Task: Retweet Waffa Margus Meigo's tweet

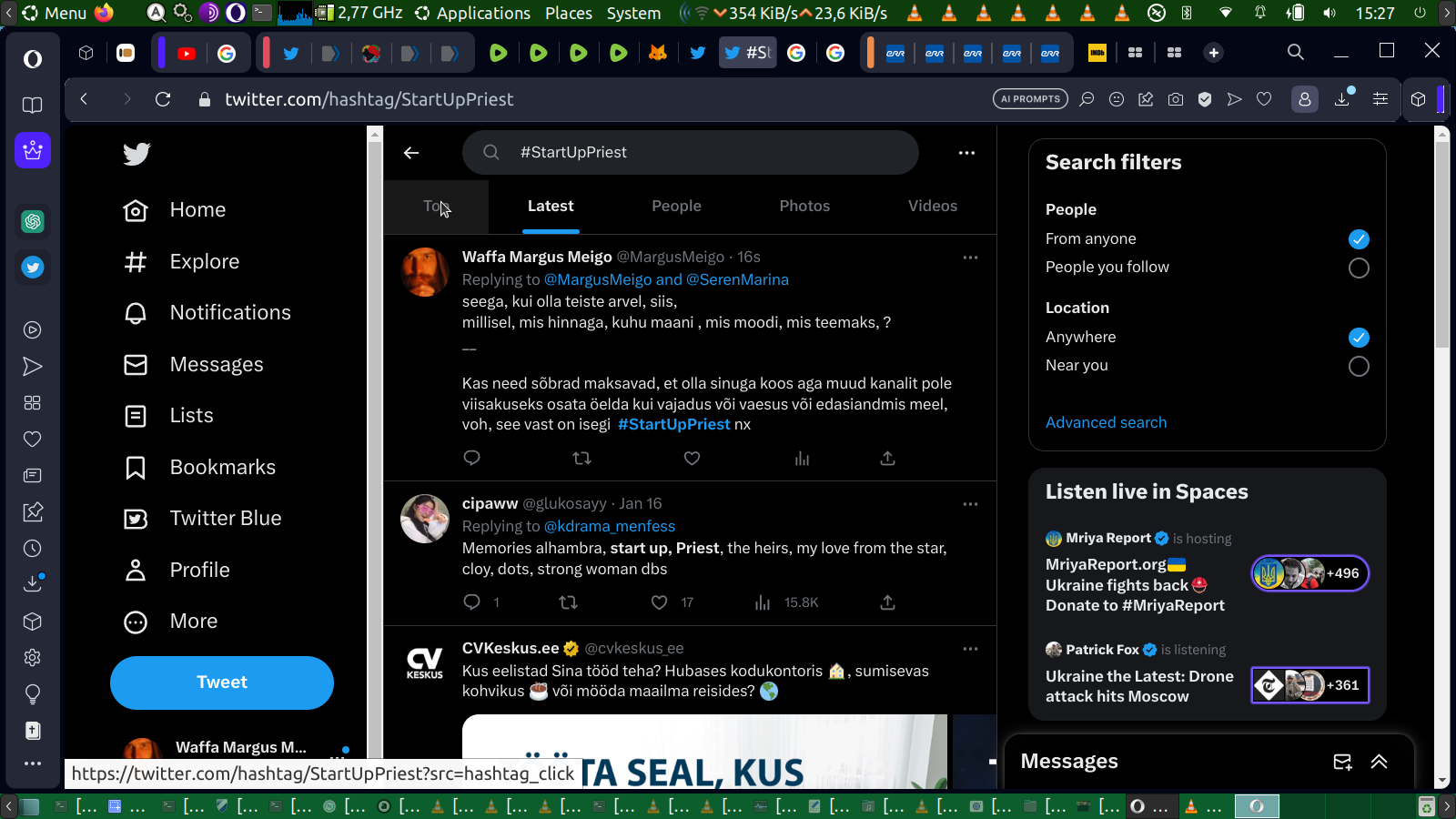Action: (x=581, y=458)
